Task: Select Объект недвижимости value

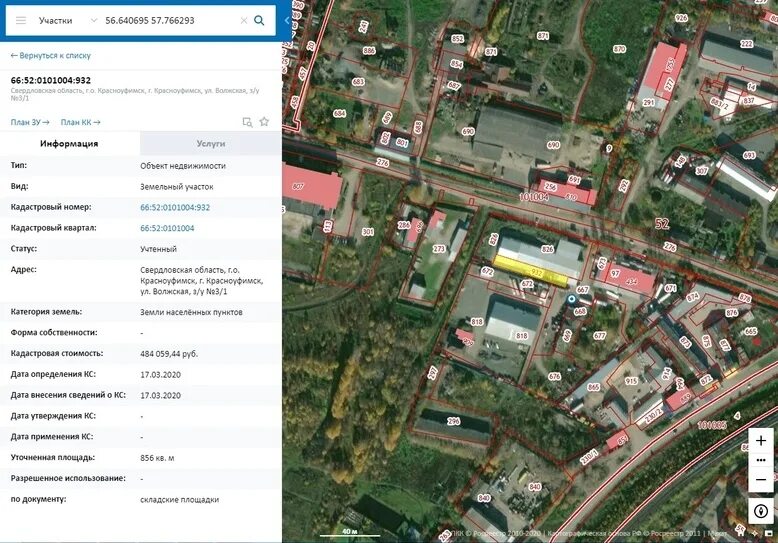Action: (183, 166)
